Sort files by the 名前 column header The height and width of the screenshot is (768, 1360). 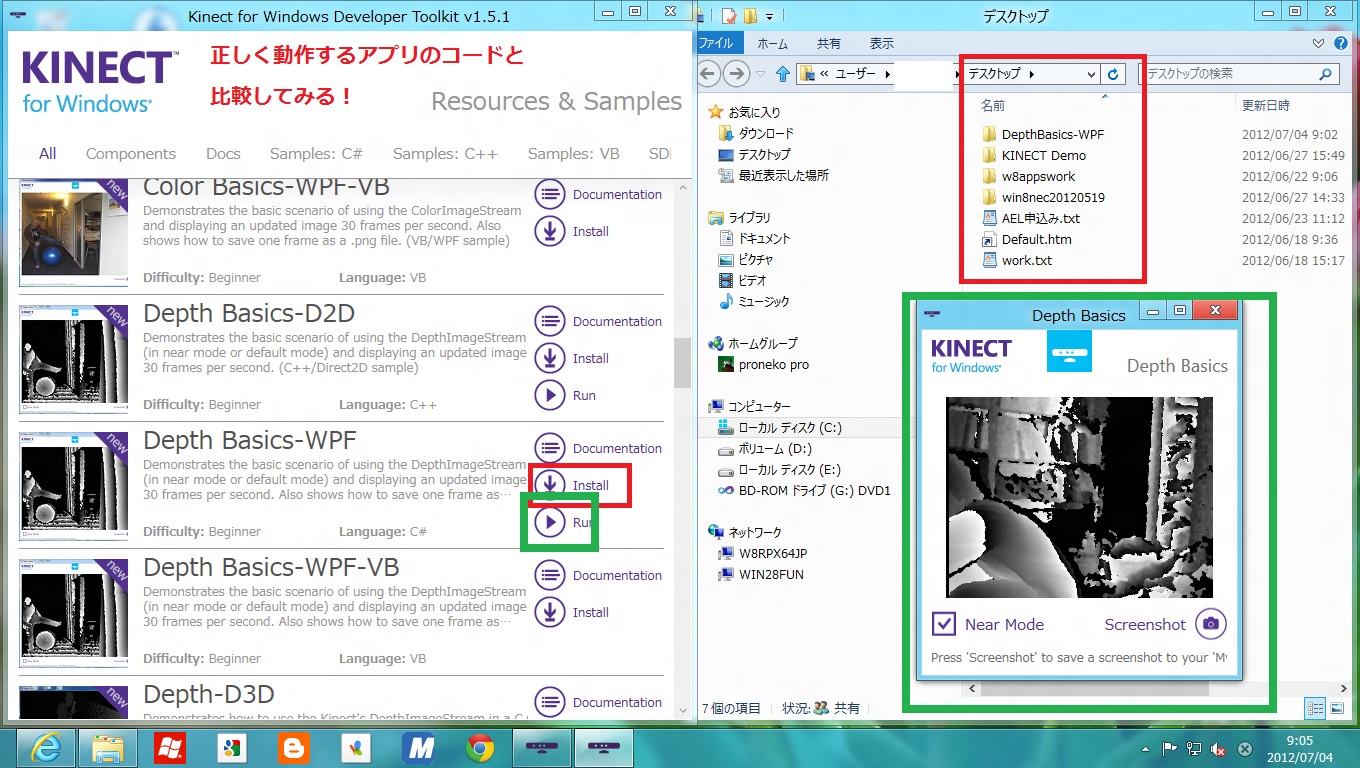coord(993,105)
